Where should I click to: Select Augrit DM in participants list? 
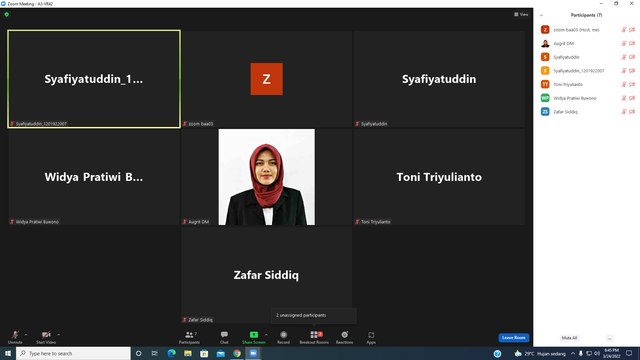pyautogui.click(x=587, y=43)
